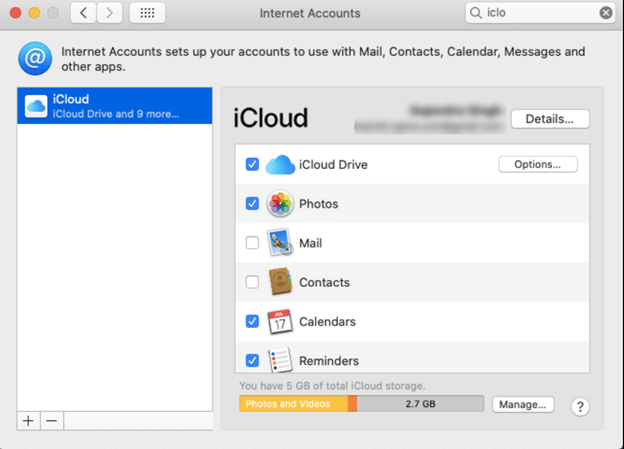The image size is (624, 449).
Task: Click the iCloud cloud icon in sidebar row
Action: coord(36,106)
